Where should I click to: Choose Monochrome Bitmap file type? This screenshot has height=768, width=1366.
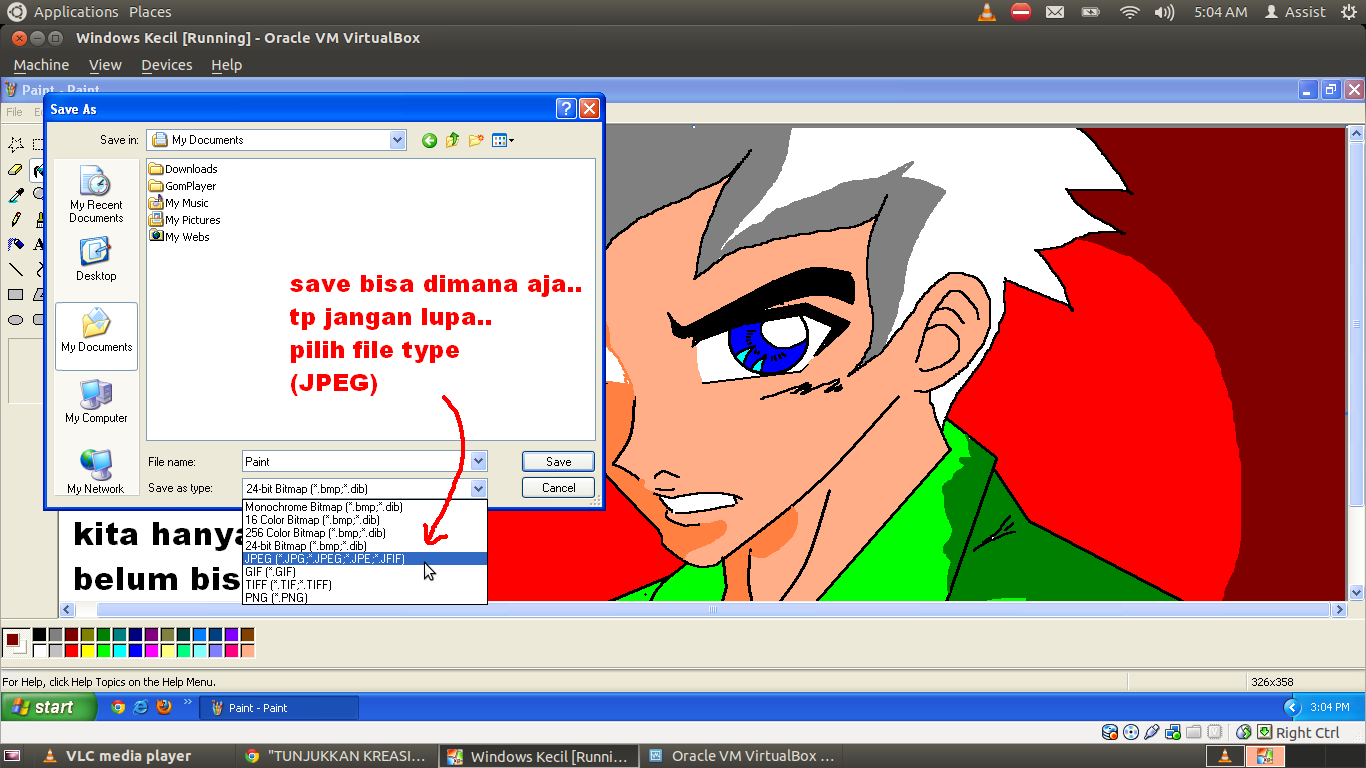coord(365,507)
